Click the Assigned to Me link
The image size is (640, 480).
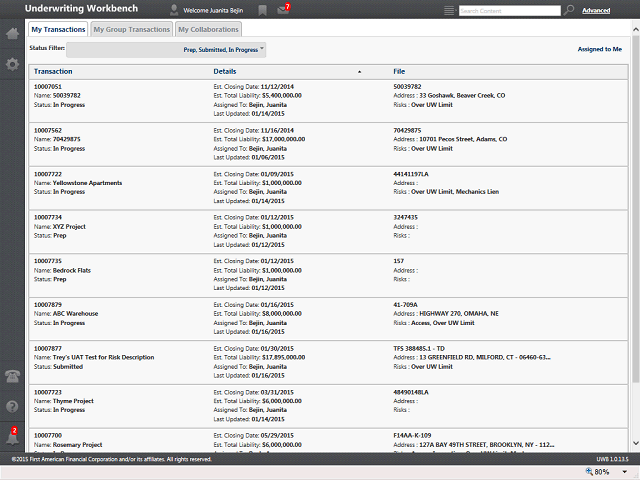tap(600, 49)
